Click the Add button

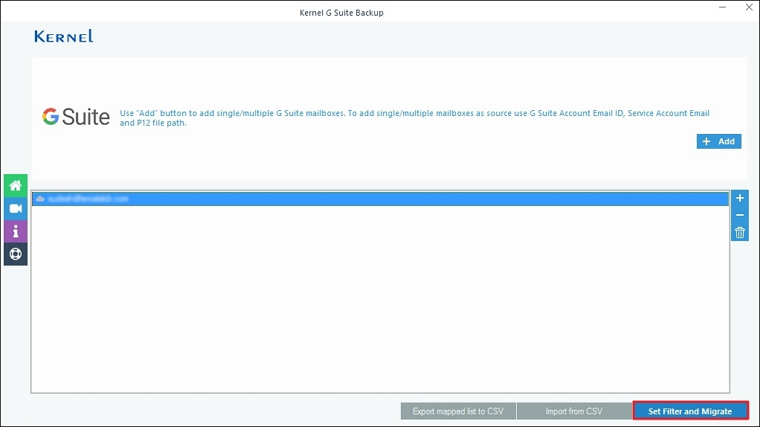pyautogui.click(x=719, y=142)
